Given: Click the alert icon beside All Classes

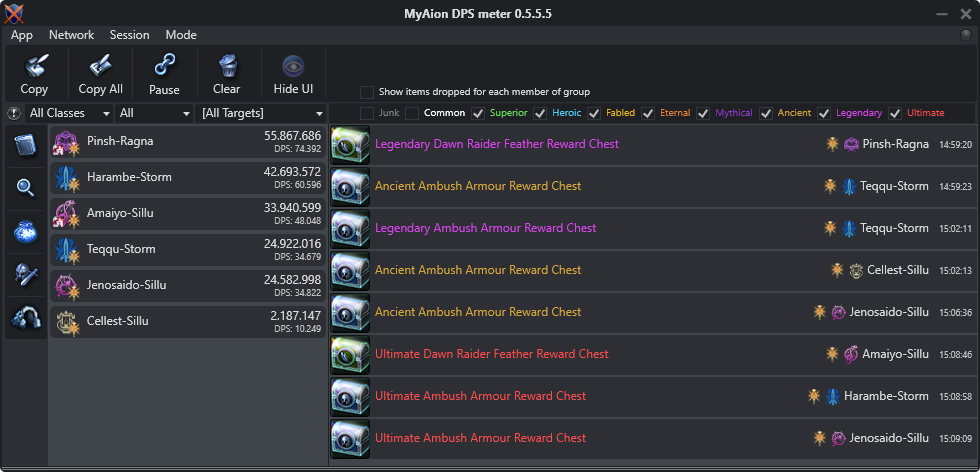Looking at the screenshot, I should tap(14, 114).
